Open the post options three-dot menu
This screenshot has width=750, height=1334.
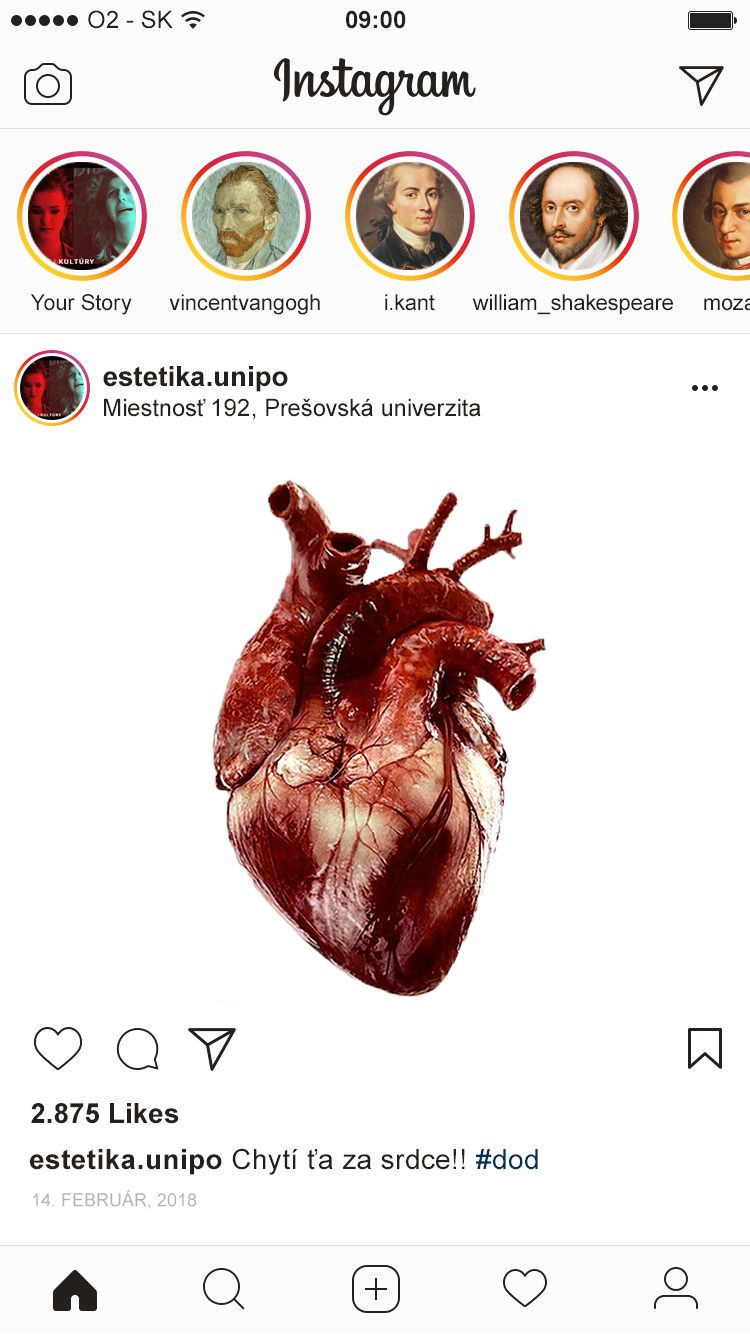coord(705,388)
